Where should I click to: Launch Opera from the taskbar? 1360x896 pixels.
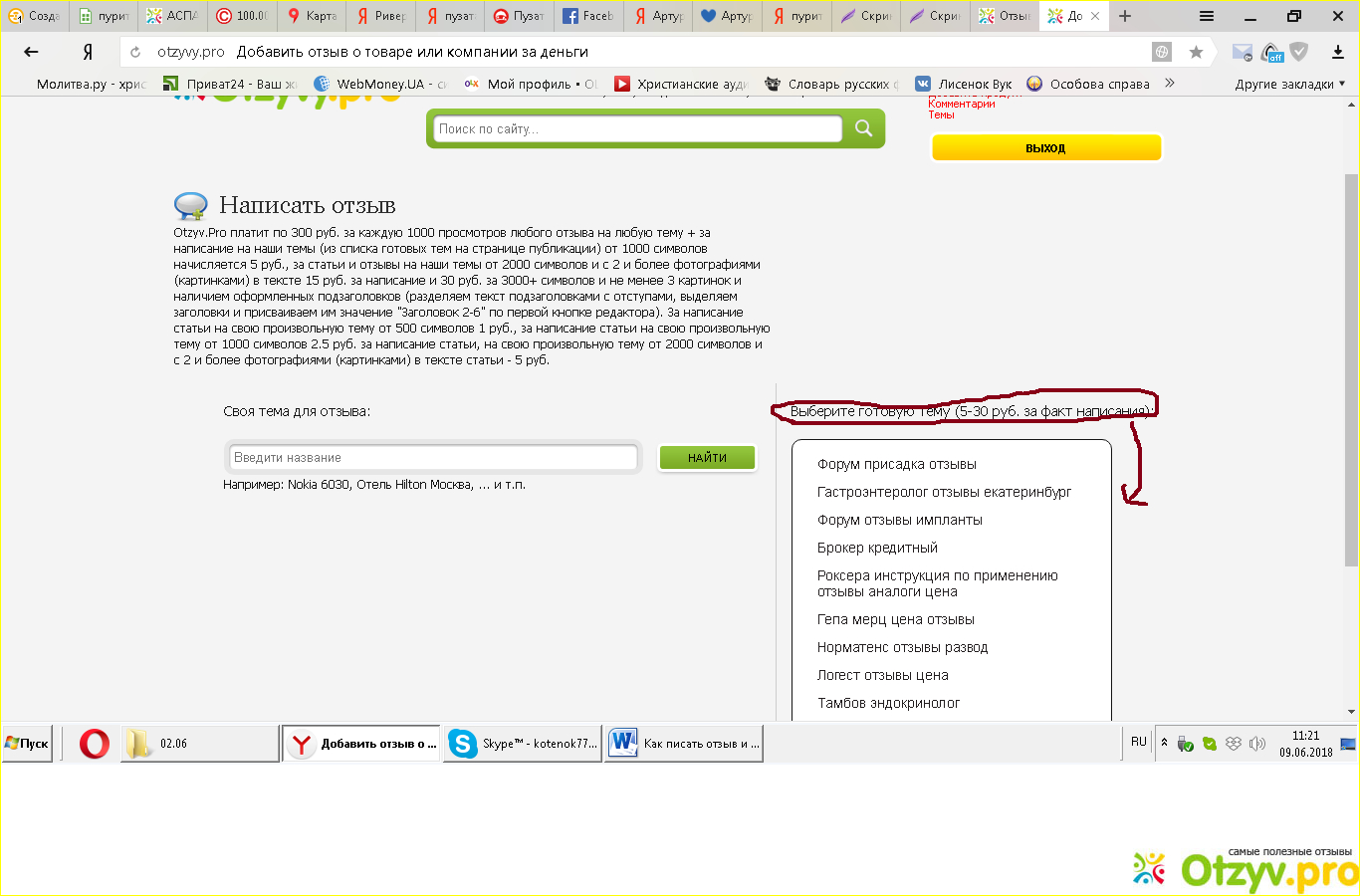point(95,744)
